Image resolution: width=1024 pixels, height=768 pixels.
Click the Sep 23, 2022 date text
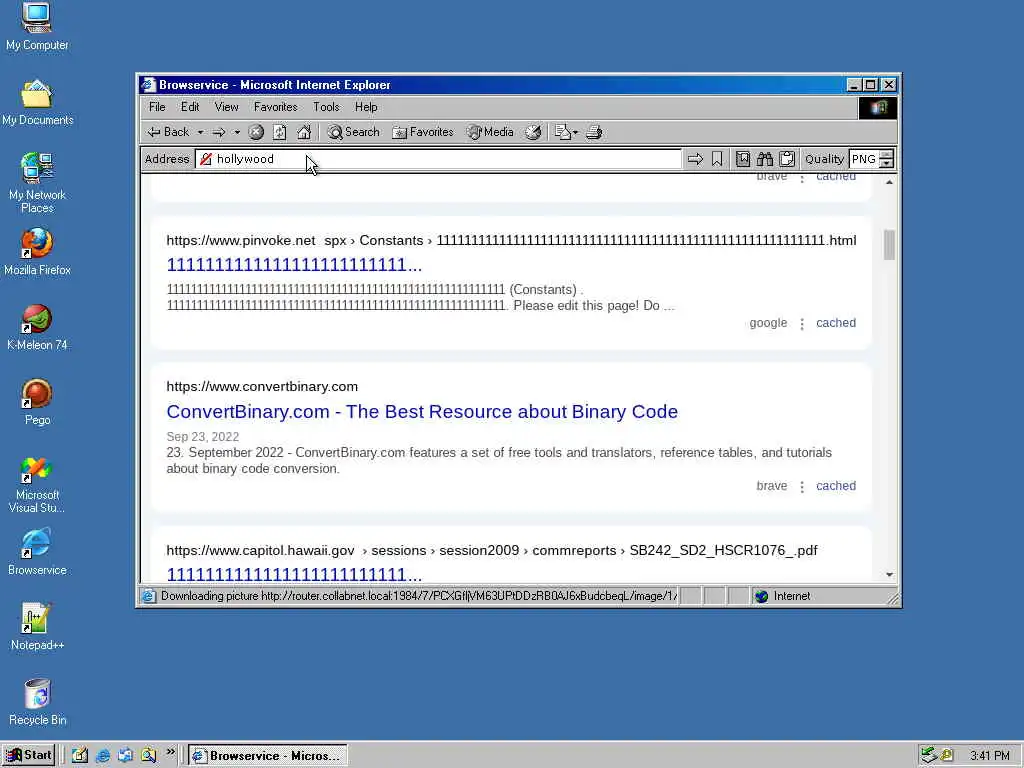point(202,436)
